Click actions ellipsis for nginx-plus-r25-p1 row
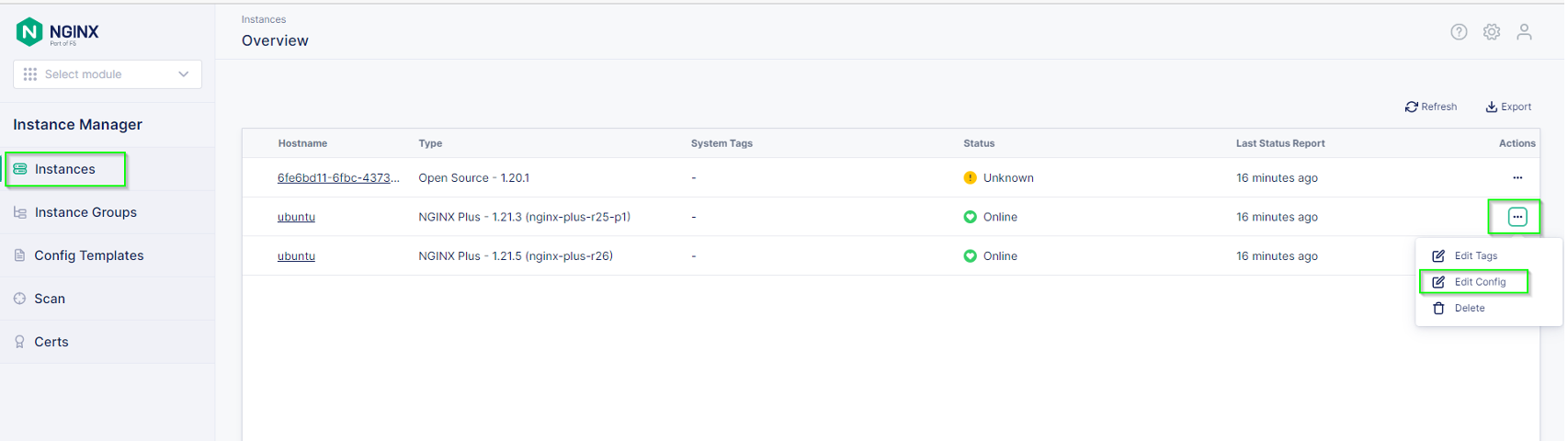 [1517, 217]
